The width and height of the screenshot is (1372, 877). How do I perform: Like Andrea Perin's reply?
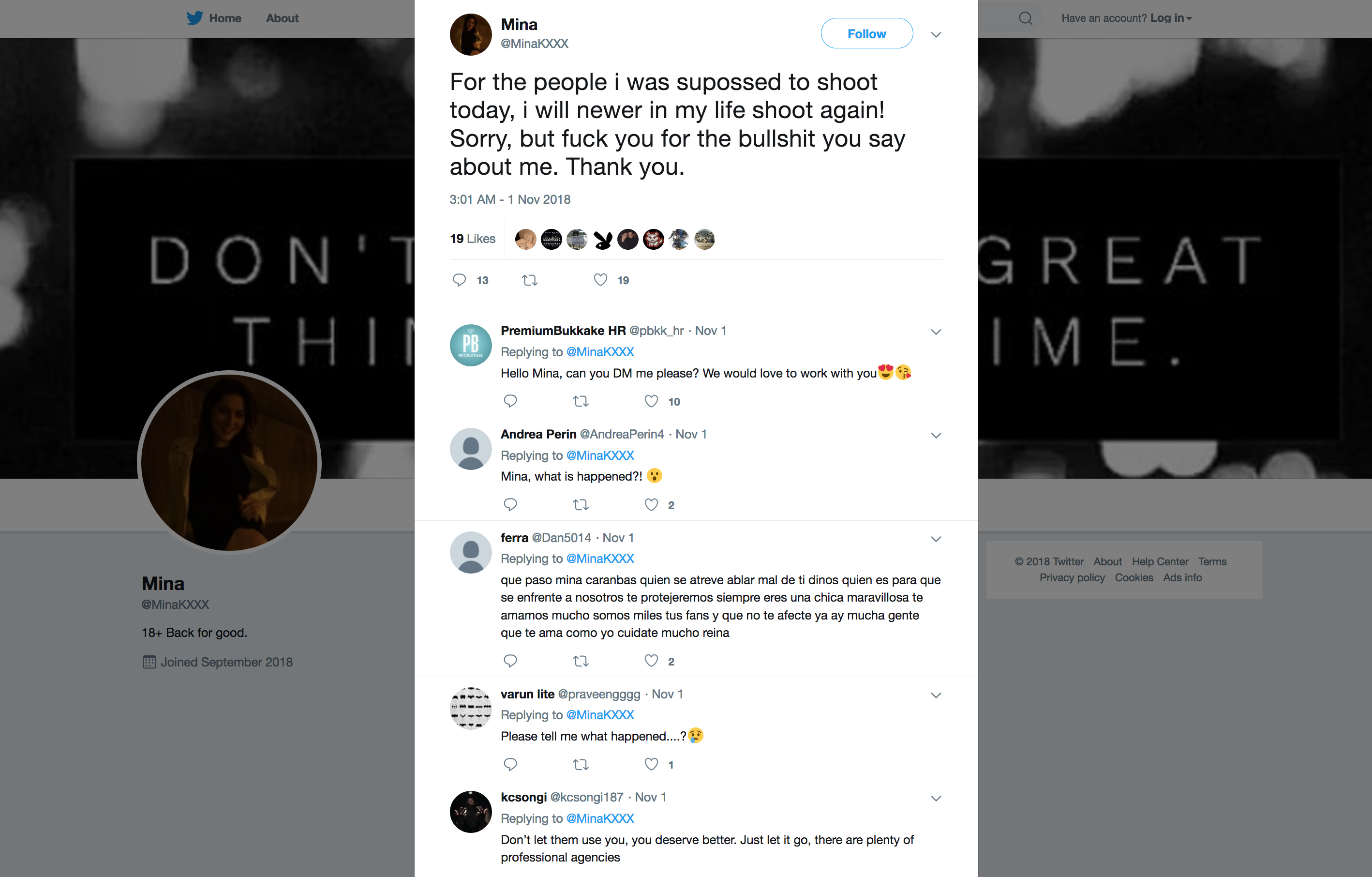(x=651, y=505)
